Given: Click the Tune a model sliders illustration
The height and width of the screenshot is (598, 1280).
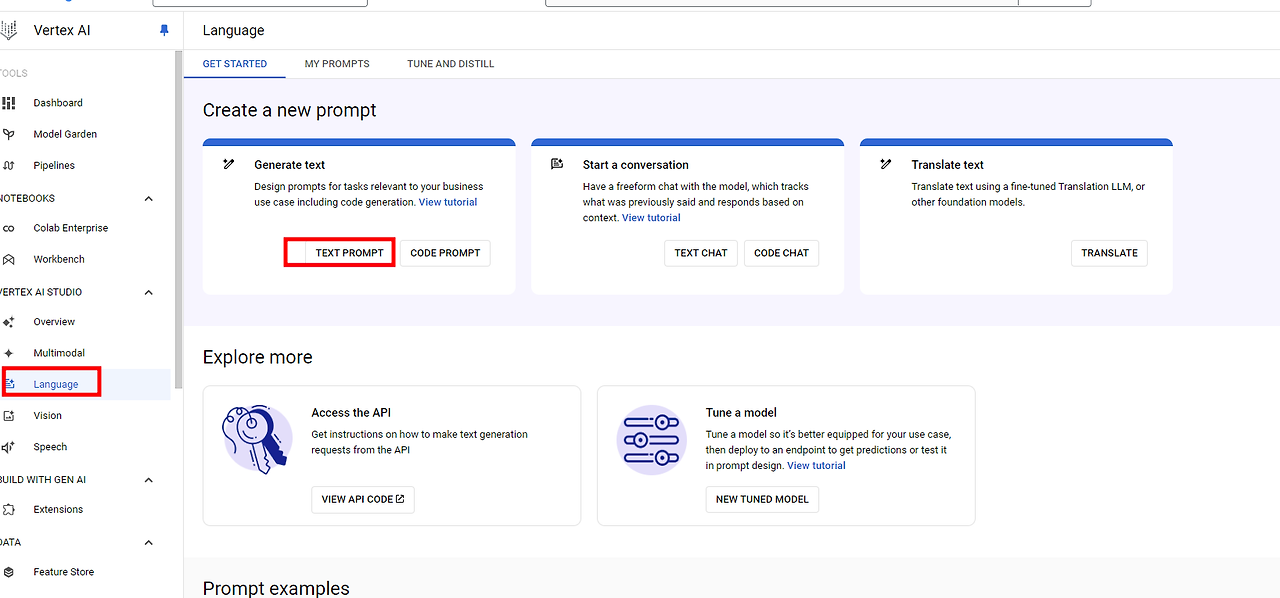Looking at the screenshot, I should pos(651,439).
